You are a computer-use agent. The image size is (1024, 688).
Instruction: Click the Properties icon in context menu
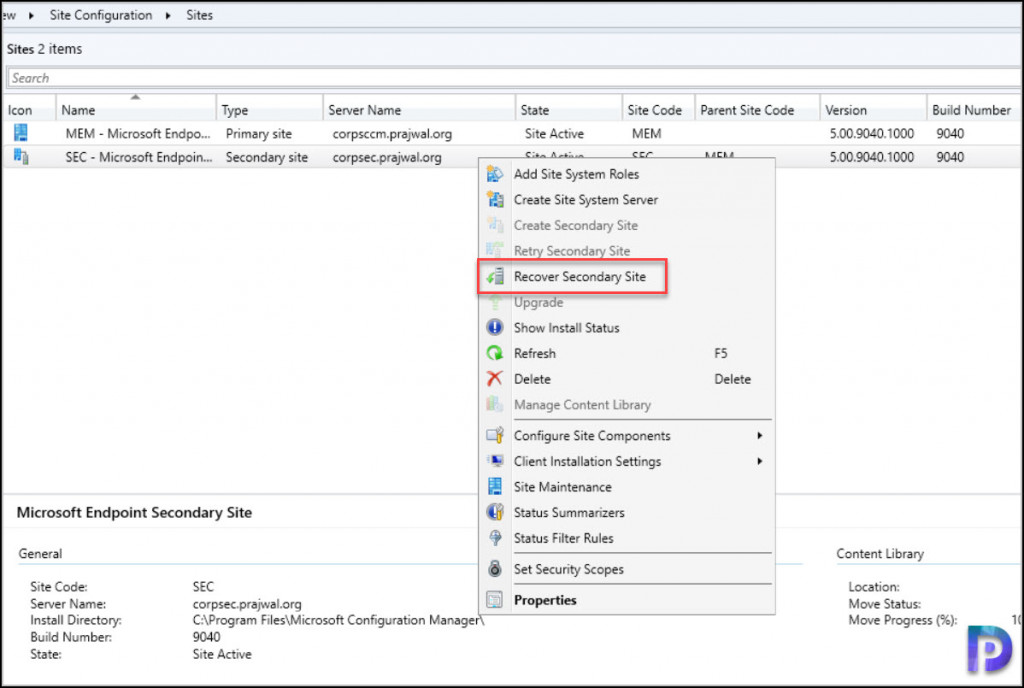pyautogui.click(x=494, y=600)
